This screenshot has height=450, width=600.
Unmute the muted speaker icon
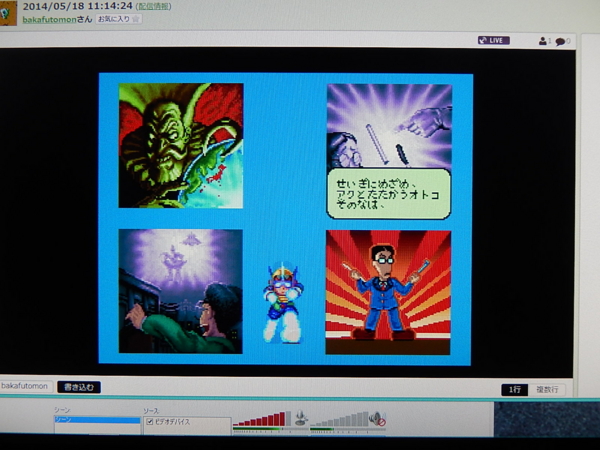coord(378,419)
